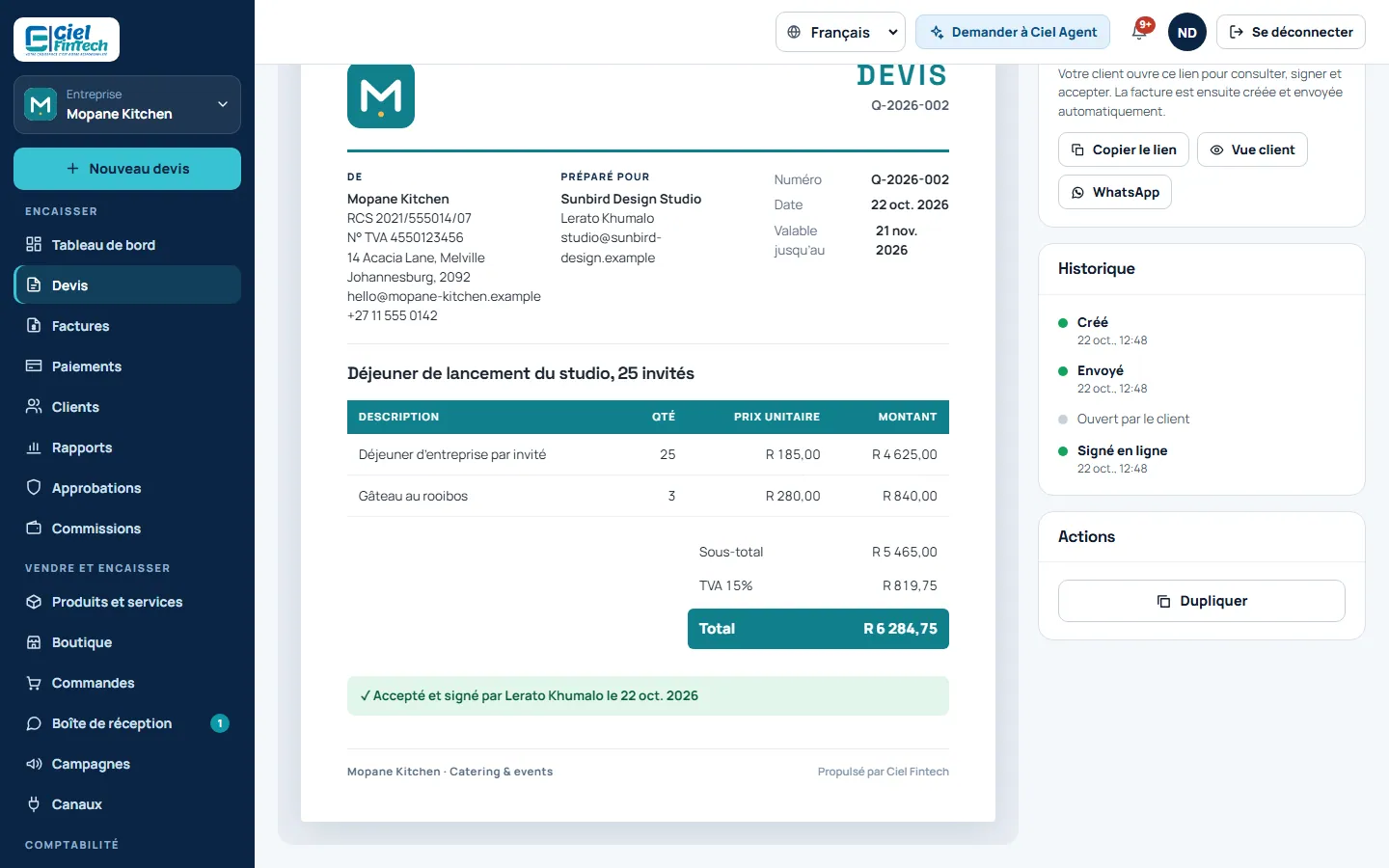This screenshot has width=1389, height=868.
Task: Duplicate the quote with Dupliquer
Action: coord(1202,601)
